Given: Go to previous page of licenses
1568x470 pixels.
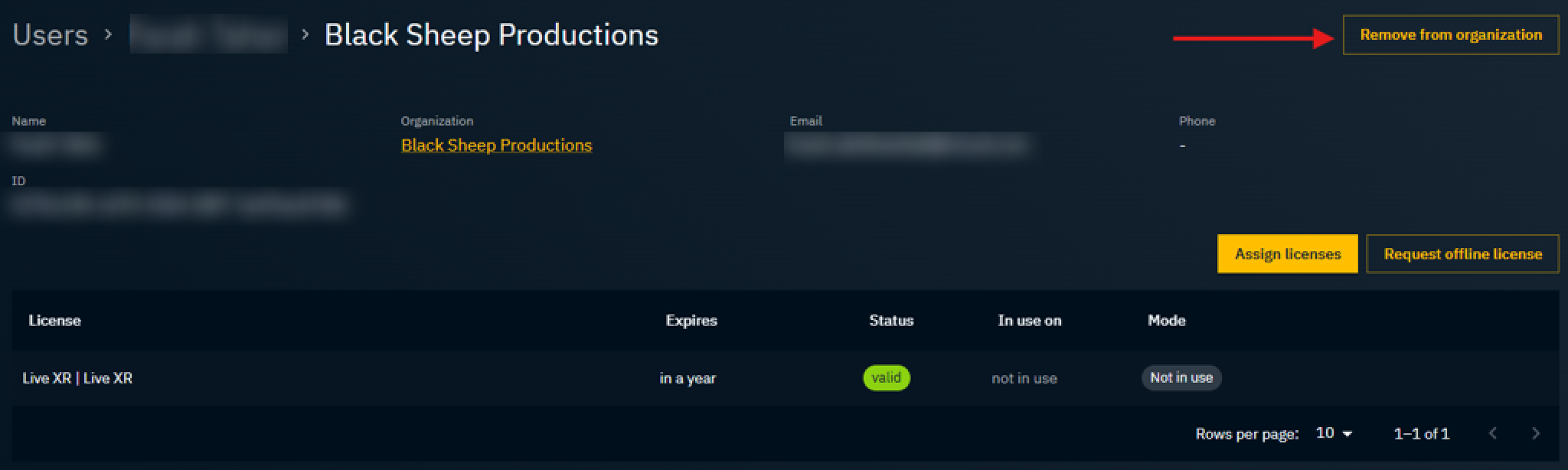Looking at the screenshot, I should (x=1492, y=433).
